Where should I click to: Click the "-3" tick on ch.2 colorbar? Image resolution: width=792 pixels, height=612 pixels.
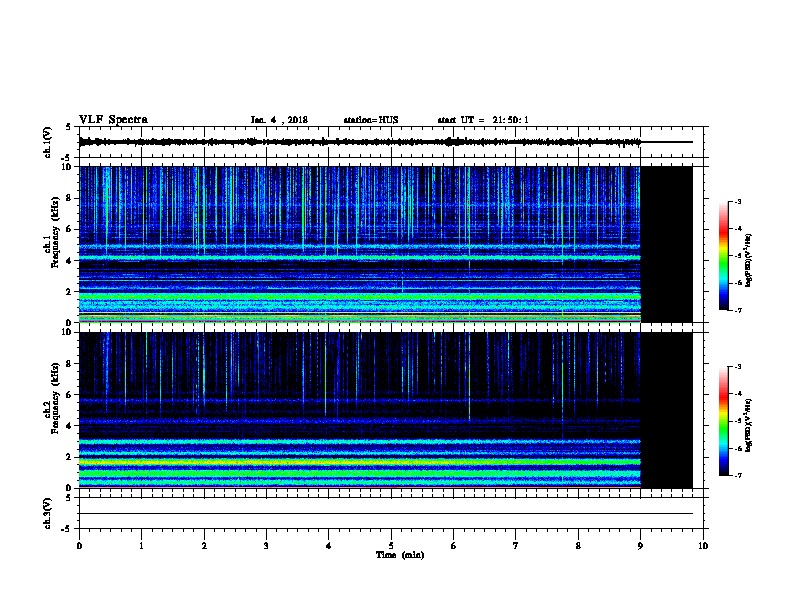[737, 367]
